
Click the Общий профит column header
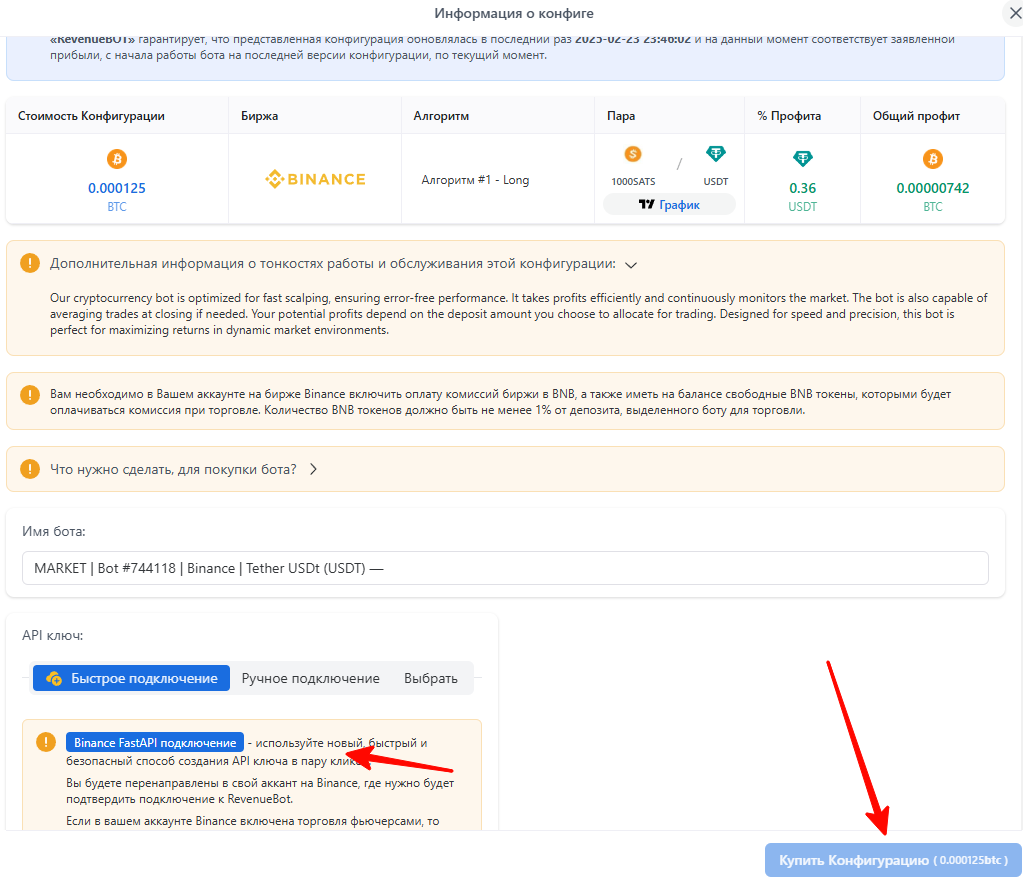click(x=917, y=116)
